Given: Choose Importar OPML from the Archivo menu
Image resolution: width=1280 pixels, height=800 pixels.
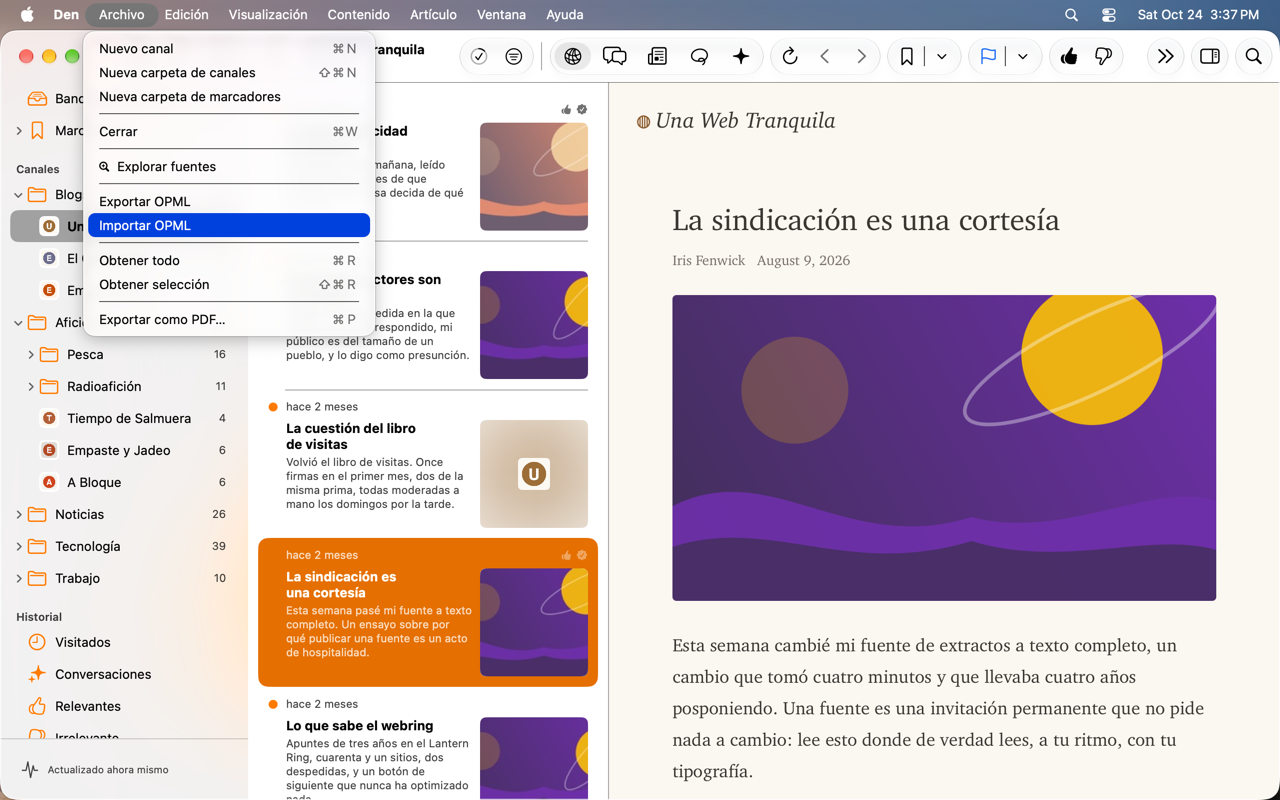Looking at the screenshot, I should coord(229,226).
